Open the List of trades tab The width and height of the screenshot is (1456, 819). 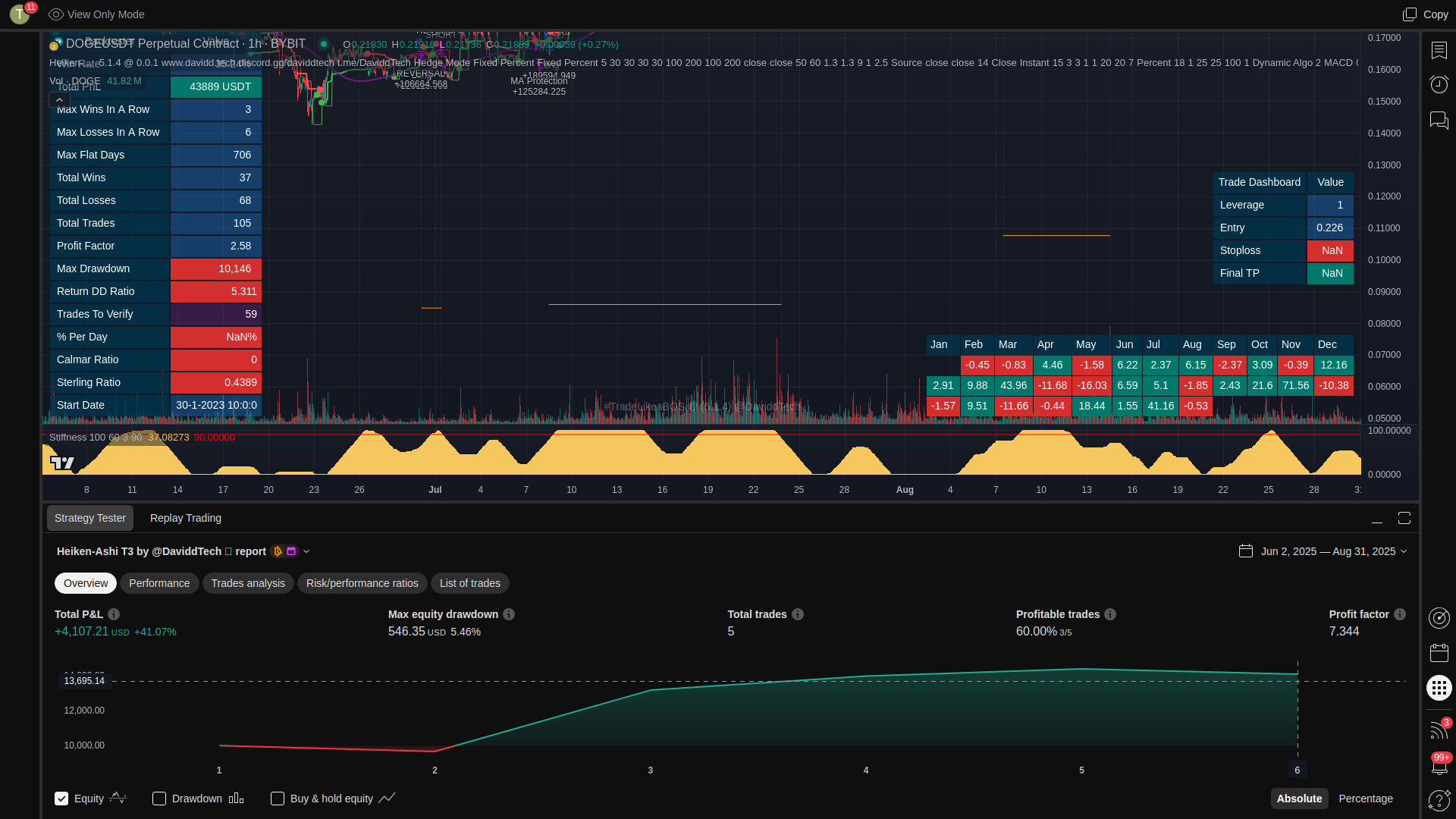point(470,583)
